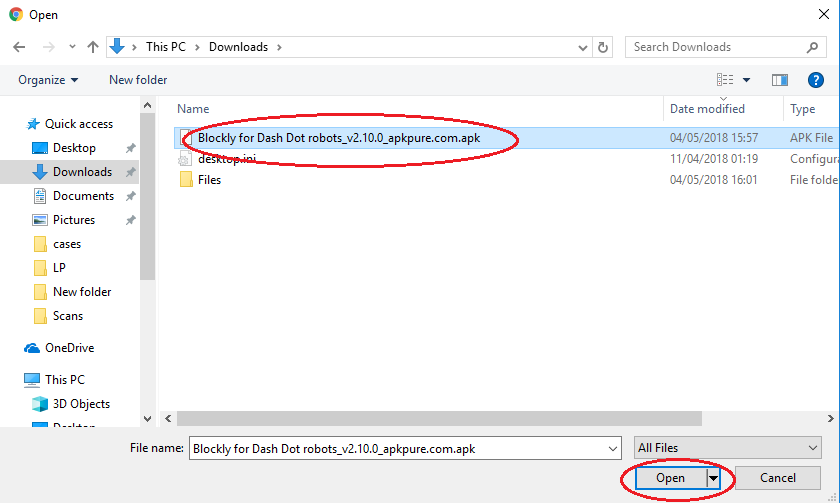Open Pictures in the navigation pane
840x503 pixels.
coord(73,220)
